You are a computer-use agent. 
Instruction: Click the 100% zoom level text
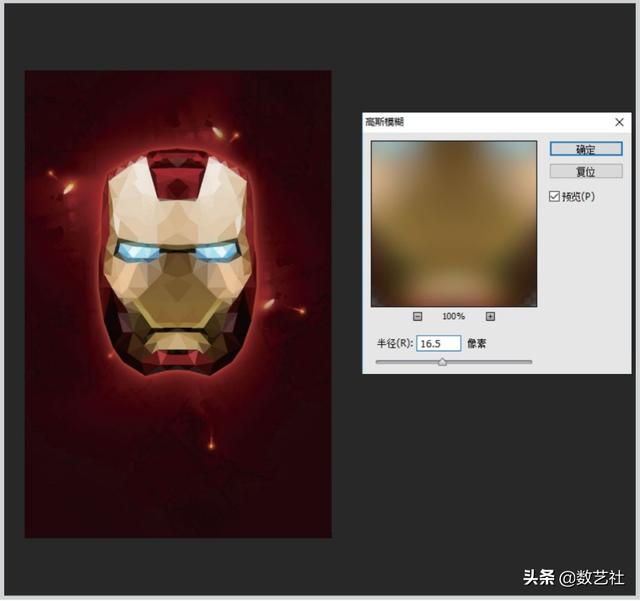pyautogui.click(x=453, y=316)
